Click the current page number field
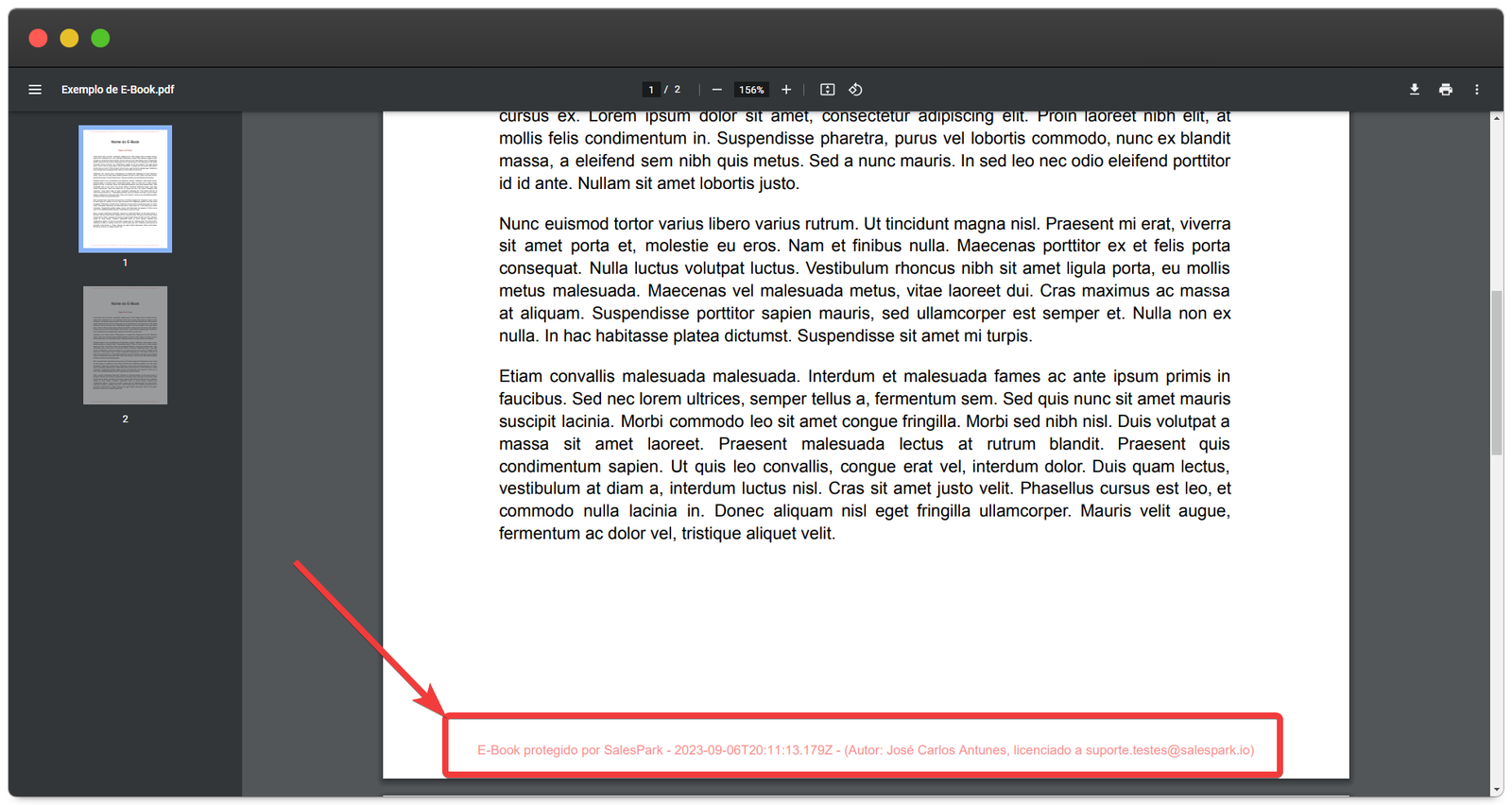The image size is (1512, 805). [x=651, y=90]
